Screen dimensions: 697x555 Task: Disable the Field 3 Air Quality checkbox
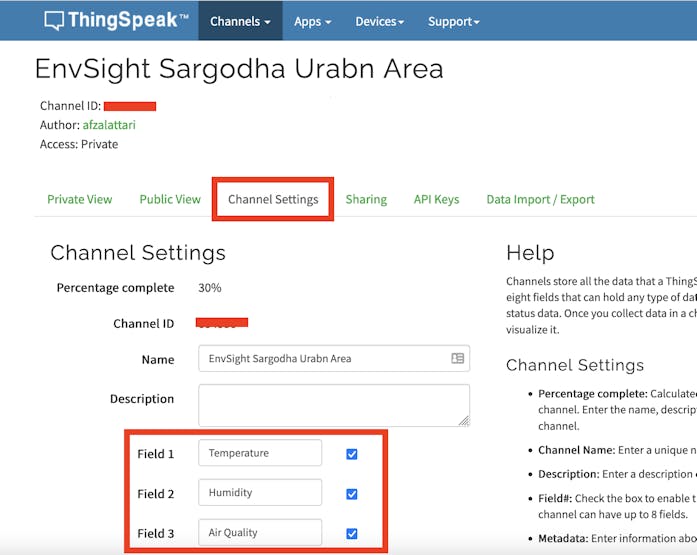pos(352,534)
